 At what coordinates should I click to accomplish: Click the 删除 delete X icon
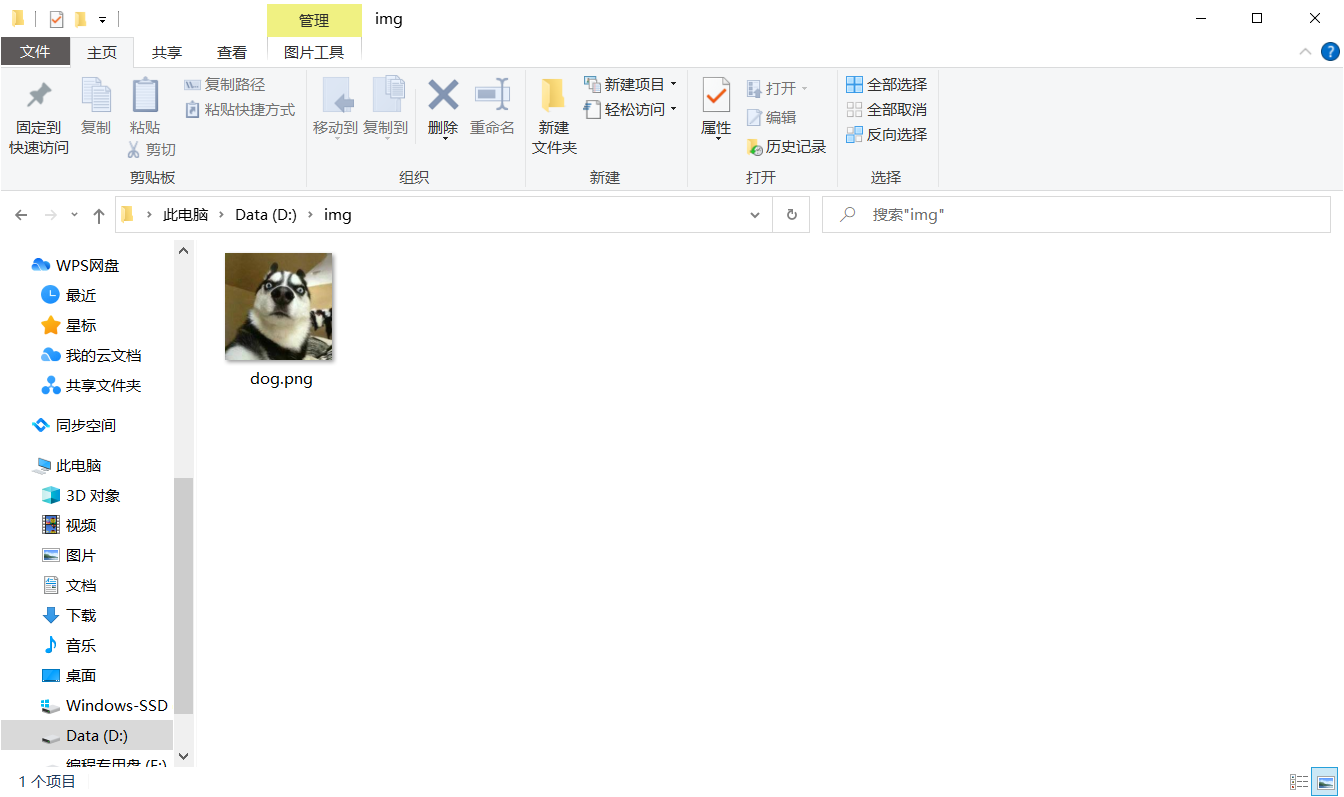tap(443, 95)
